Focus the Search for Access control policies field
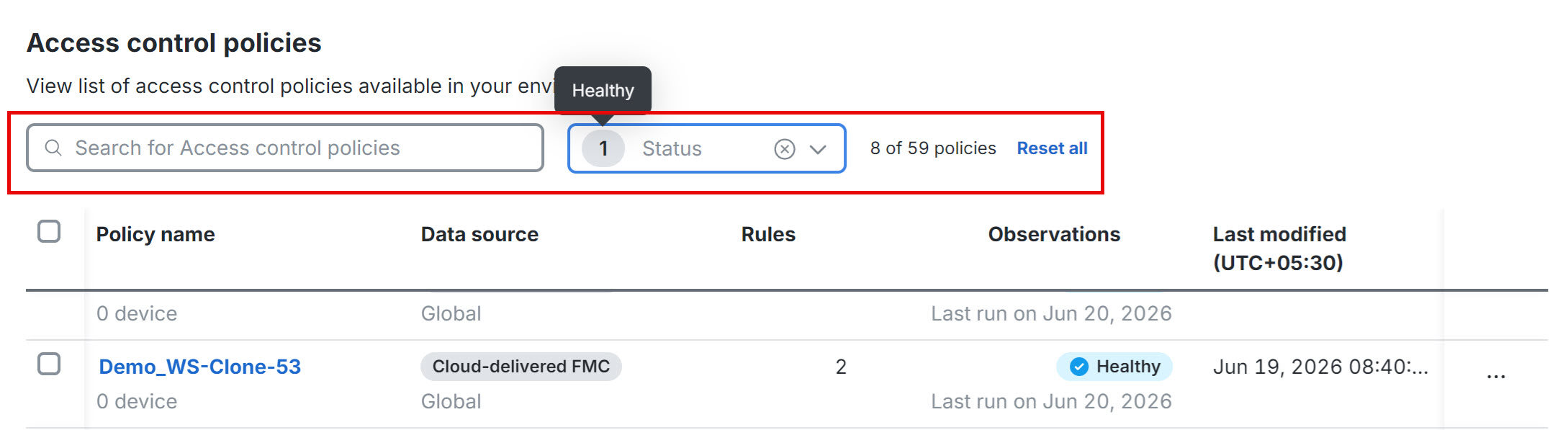This screenshot has width=1568, height=430. click(285, 148)
